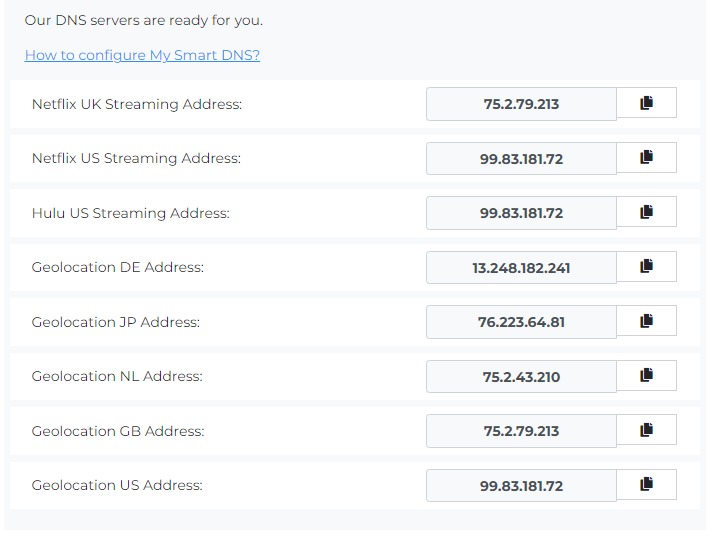This screenshot has width=710, height=533.
Task: Copy the Geolocation DE Address
Action: click(646, 267)
